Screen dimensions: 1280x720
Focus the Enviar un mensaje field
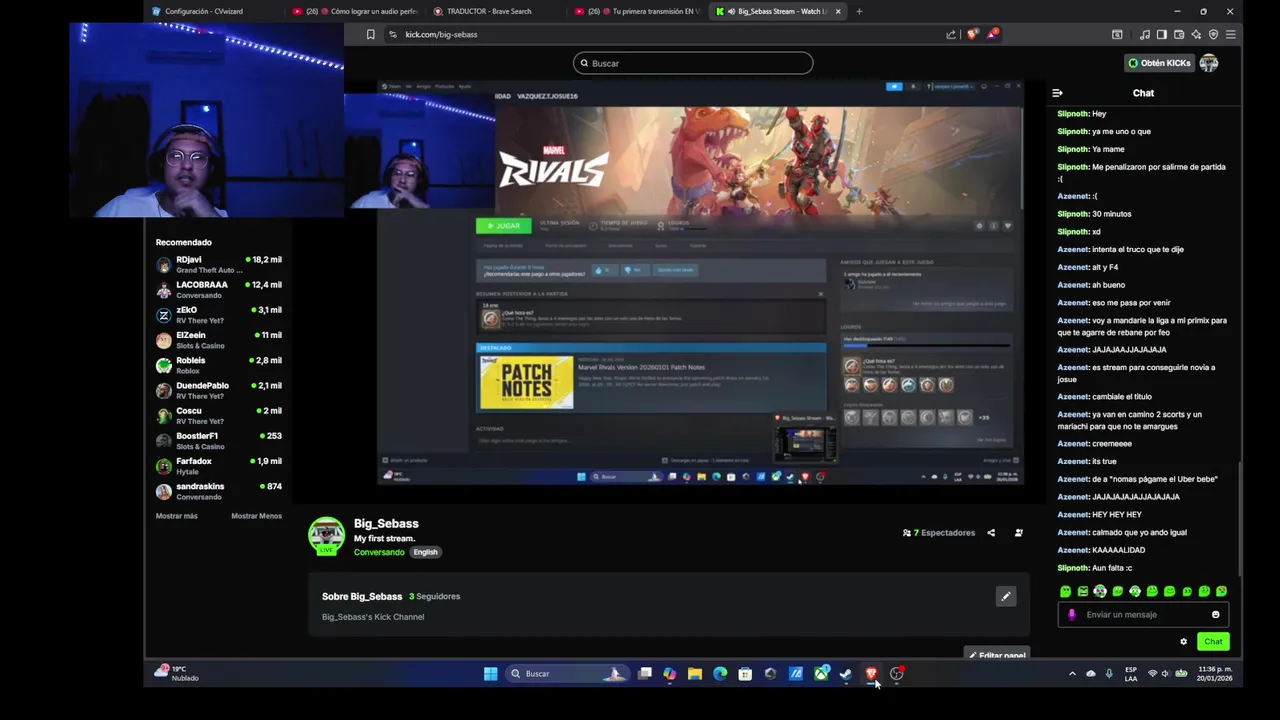(1145, 615)
